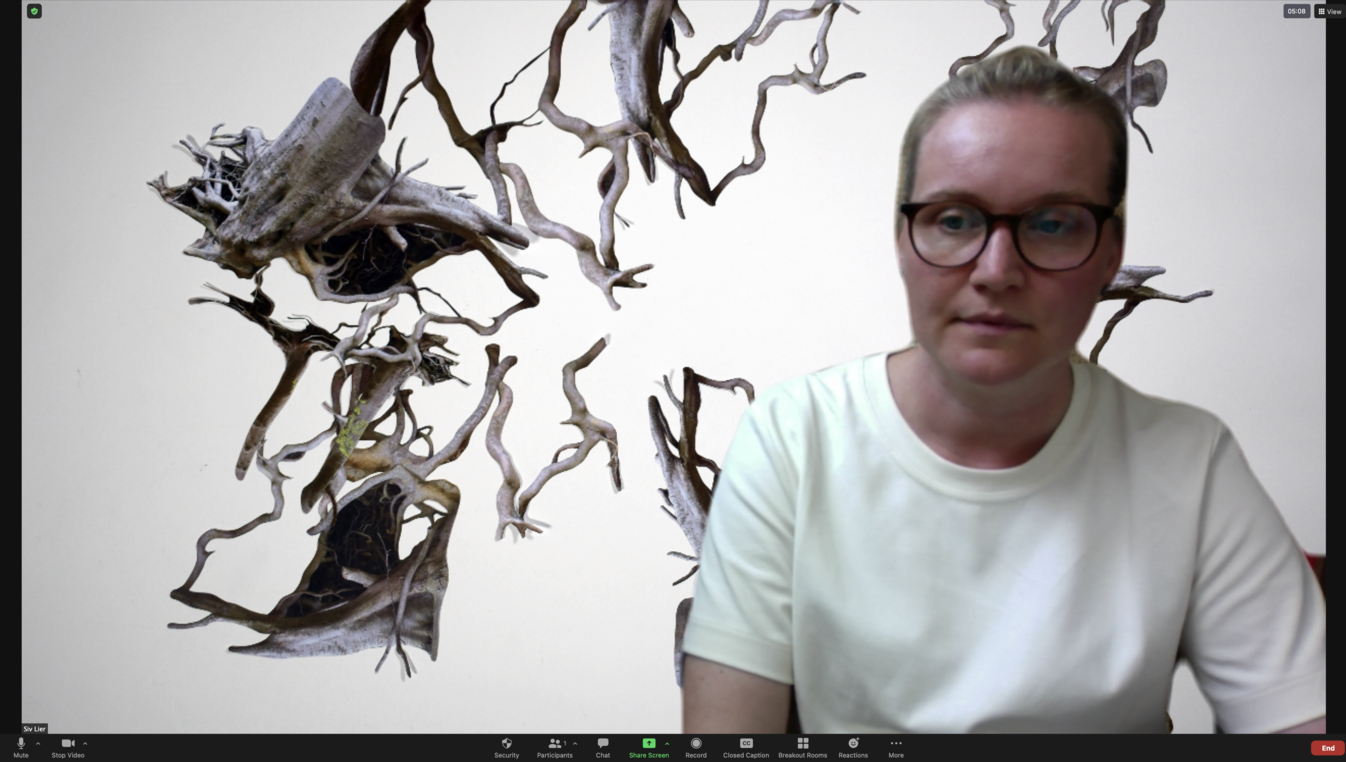The image size is (1346, 762).
Task: Click the Siv Lier name label
Action: coord(35,729)
